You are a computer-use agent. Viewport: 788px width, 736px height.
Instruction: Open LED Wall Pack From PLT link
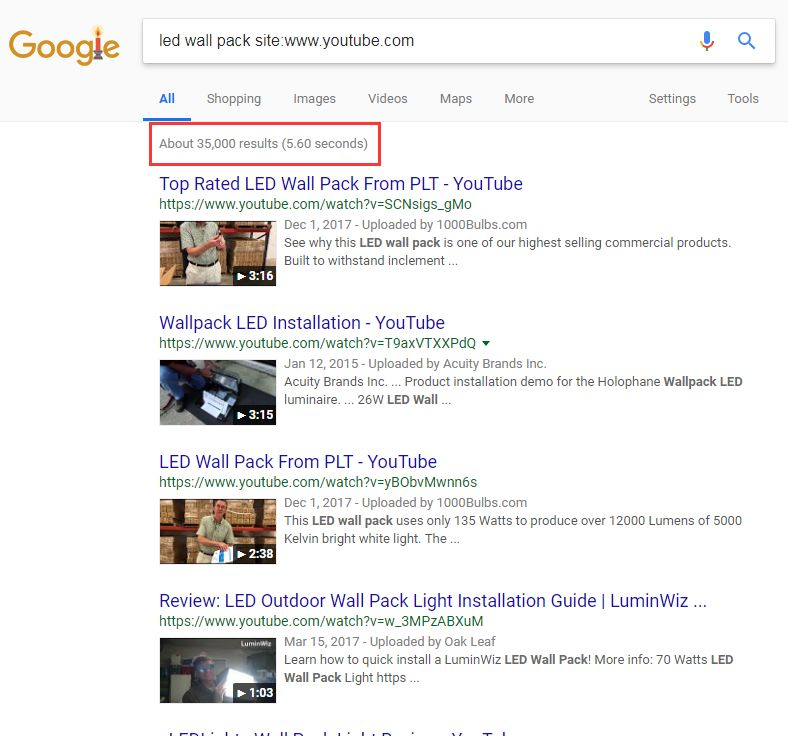click(x=297, y=462)
